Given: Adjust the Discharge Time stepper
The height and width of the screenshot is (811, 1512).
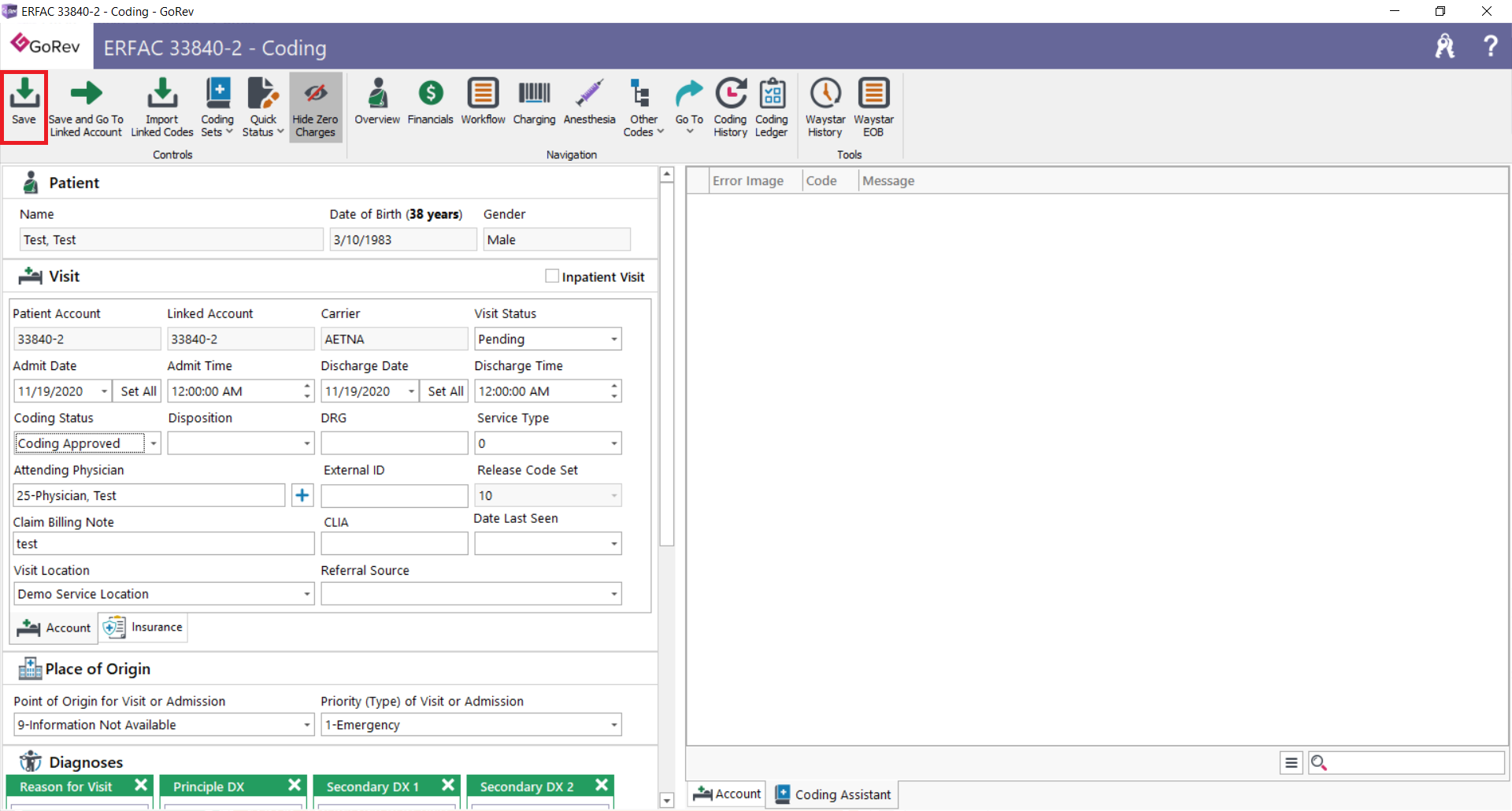Looking at the screenshot, I should (614, 391).
